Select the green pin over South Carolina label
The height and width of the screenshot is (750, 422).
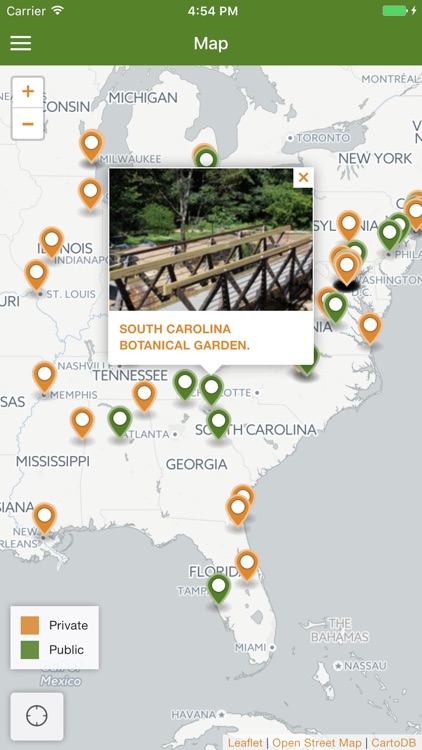point(219,423)
